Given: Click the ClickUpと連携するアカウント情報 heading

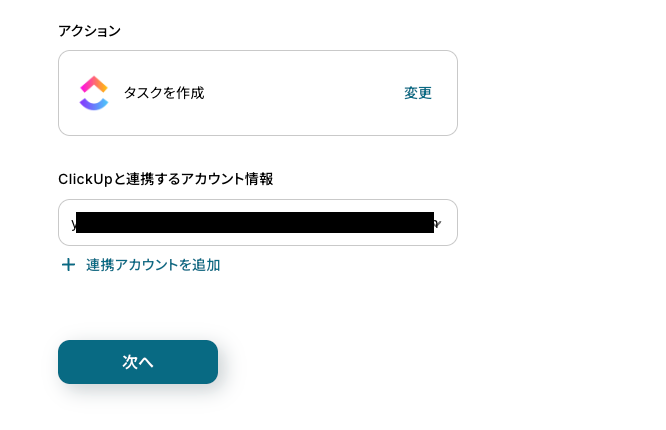Looking at the screenshot, I should click(x=166, y=179).
